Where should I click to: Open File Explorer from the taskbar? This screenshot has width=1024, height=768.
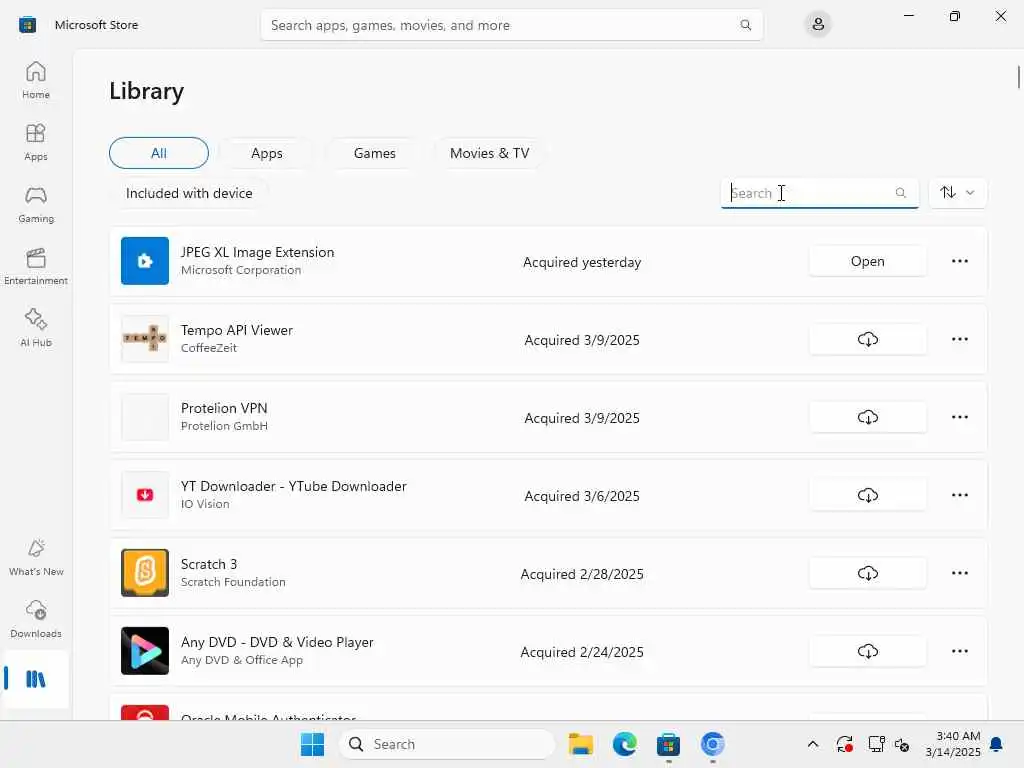(x=580, y=744)
